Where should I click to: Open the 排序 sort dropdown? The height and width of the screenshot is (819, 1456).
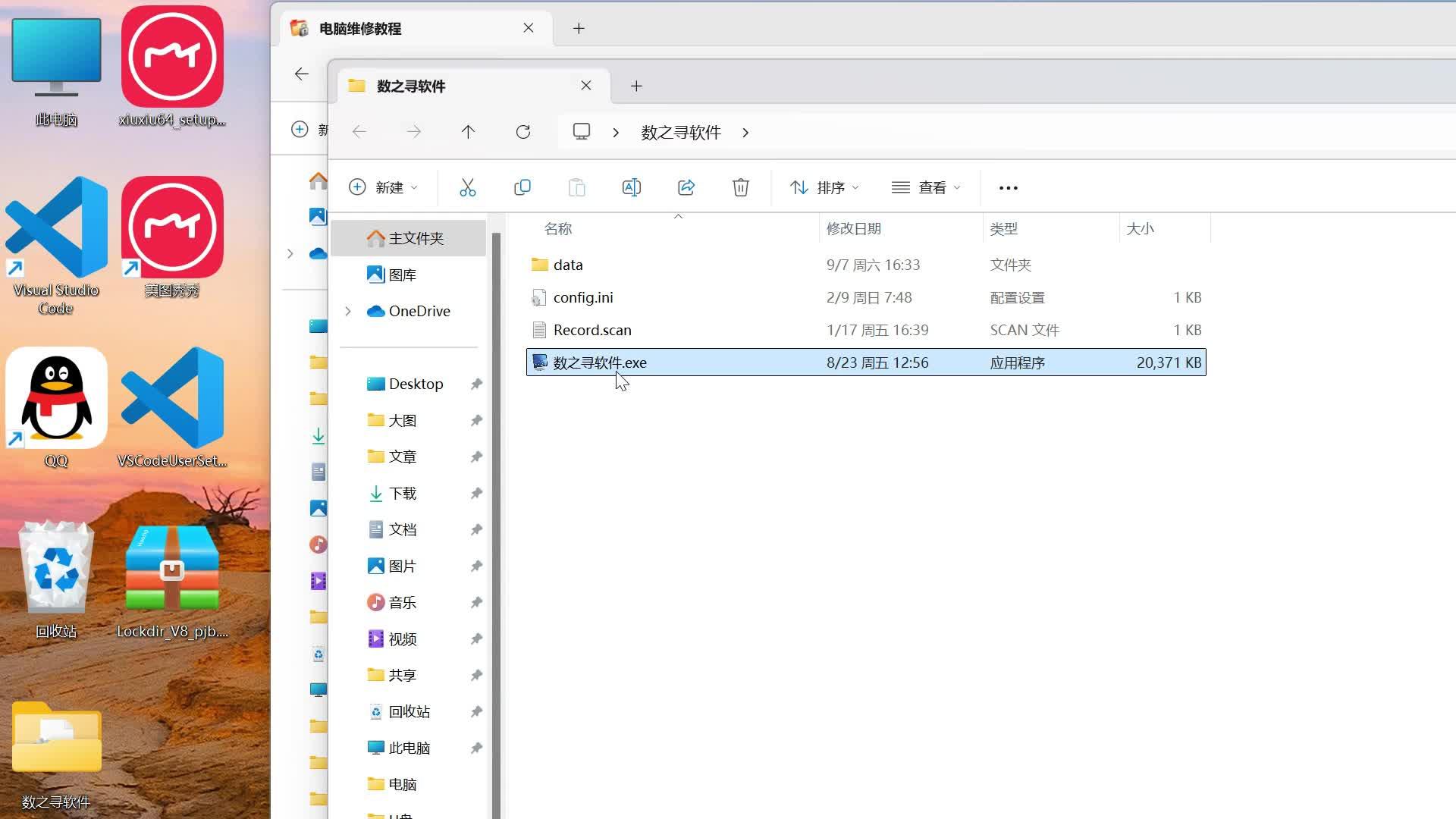(824, 187)
